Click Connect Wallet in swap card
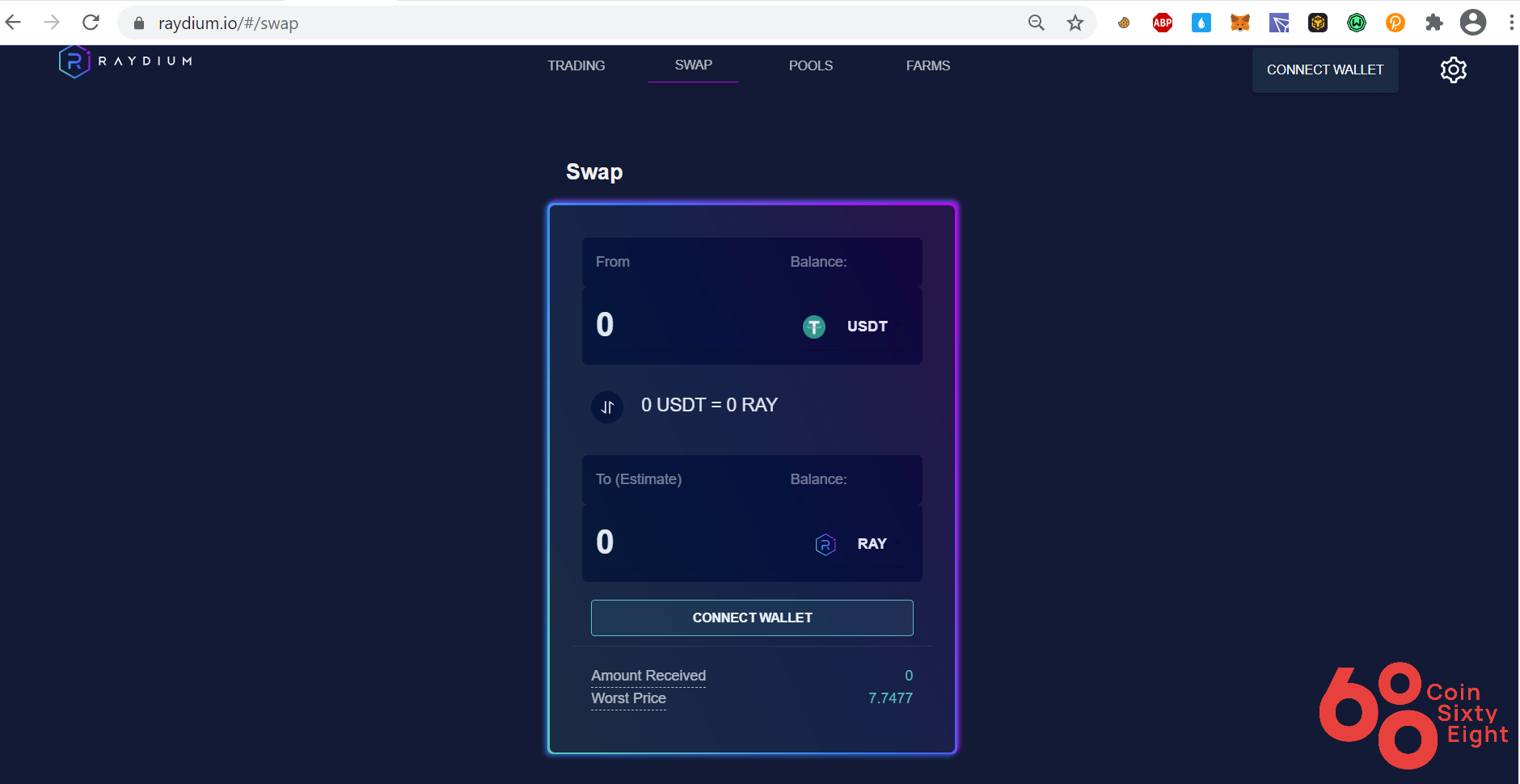 [x=752, y=618]
